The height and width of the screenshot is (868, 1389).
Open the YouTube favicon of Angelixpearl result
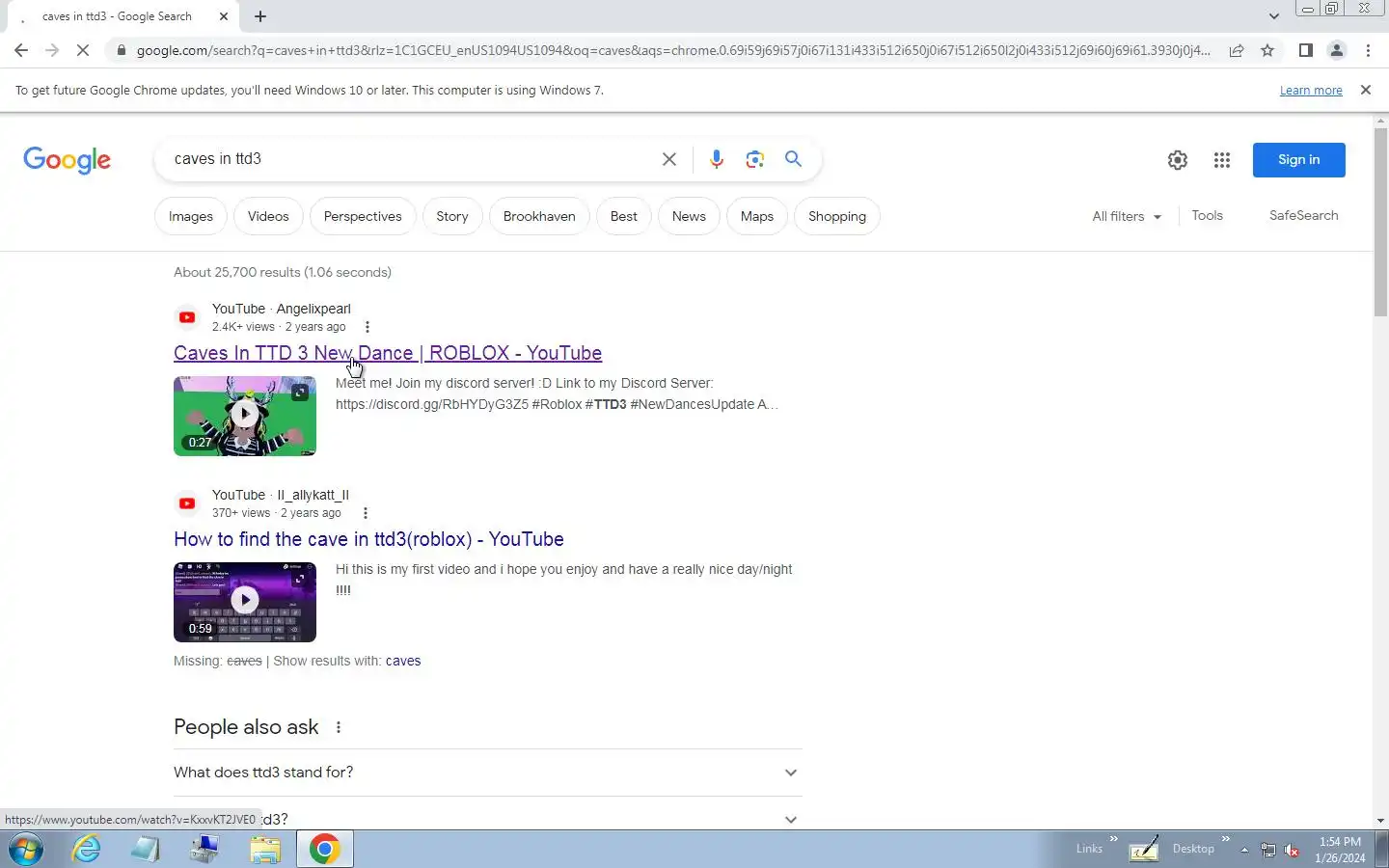(x=187, y=317)
